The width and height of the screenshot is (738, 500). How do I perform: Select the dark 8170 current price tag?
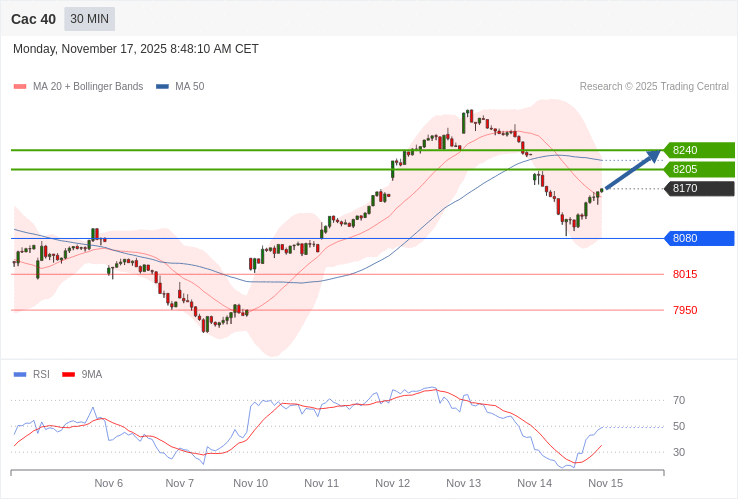[x=698, y=188]
